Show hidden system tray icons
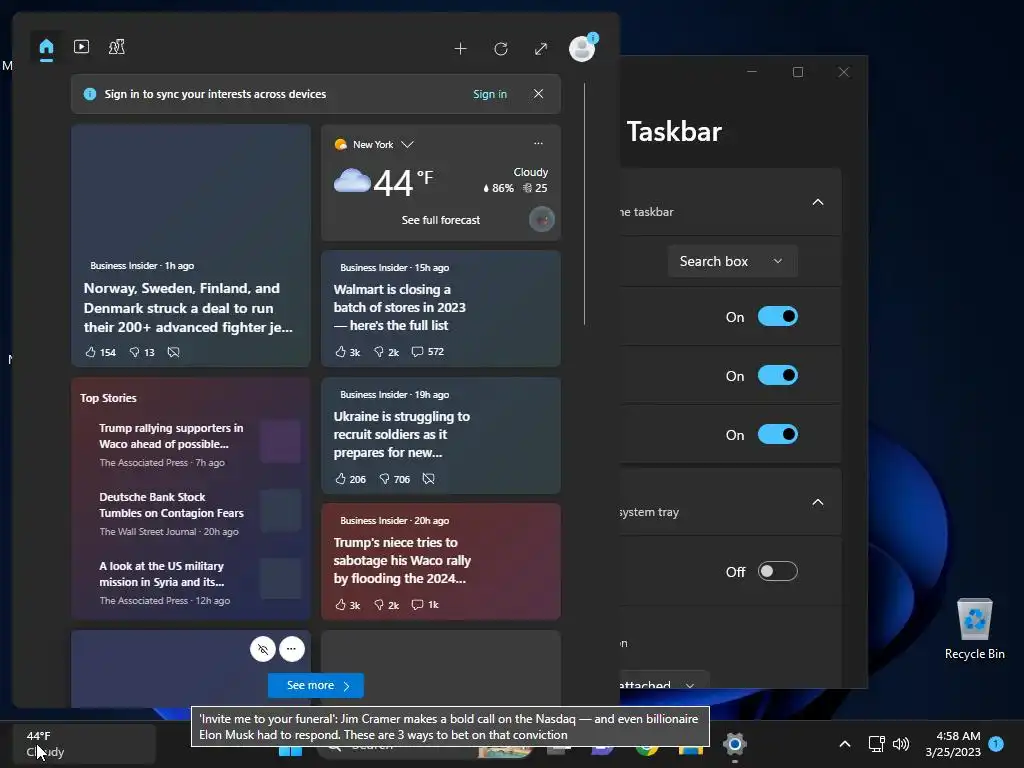 tap(844, 744)
